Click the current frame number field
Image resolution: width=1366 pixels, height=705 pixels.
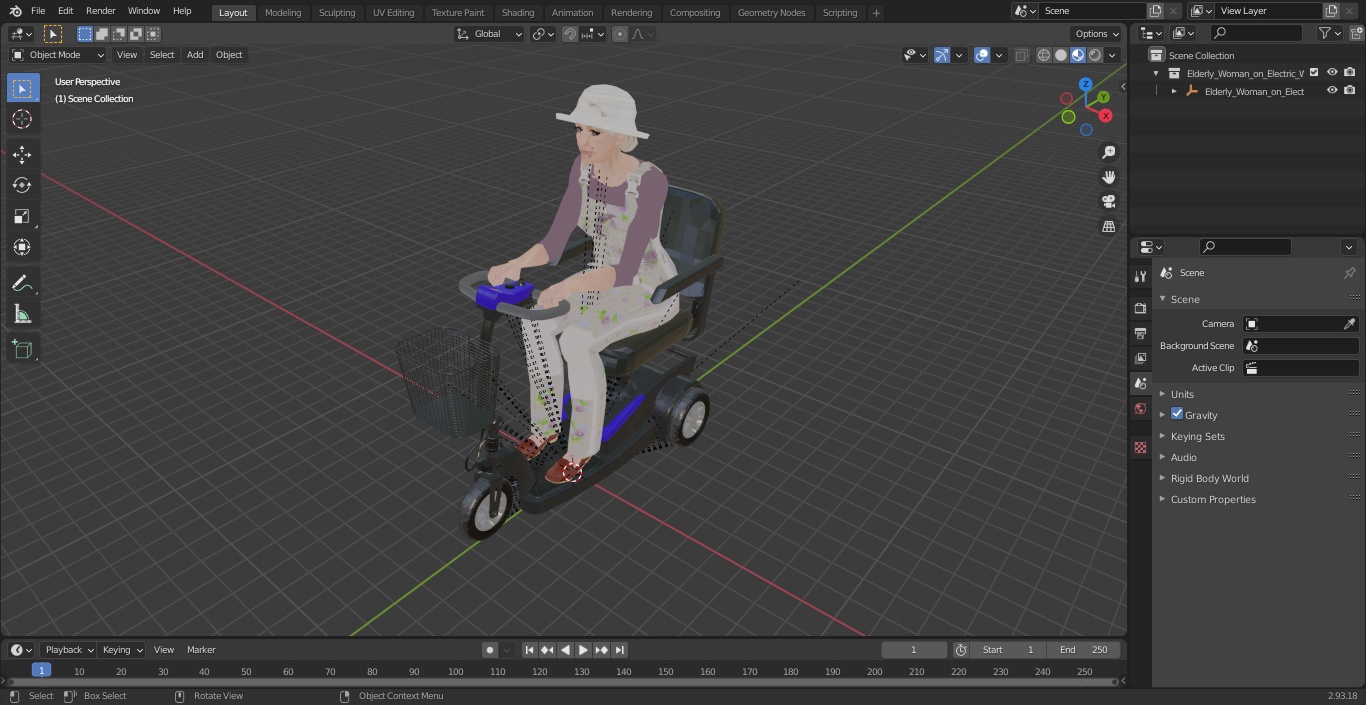tap(913, 650)
